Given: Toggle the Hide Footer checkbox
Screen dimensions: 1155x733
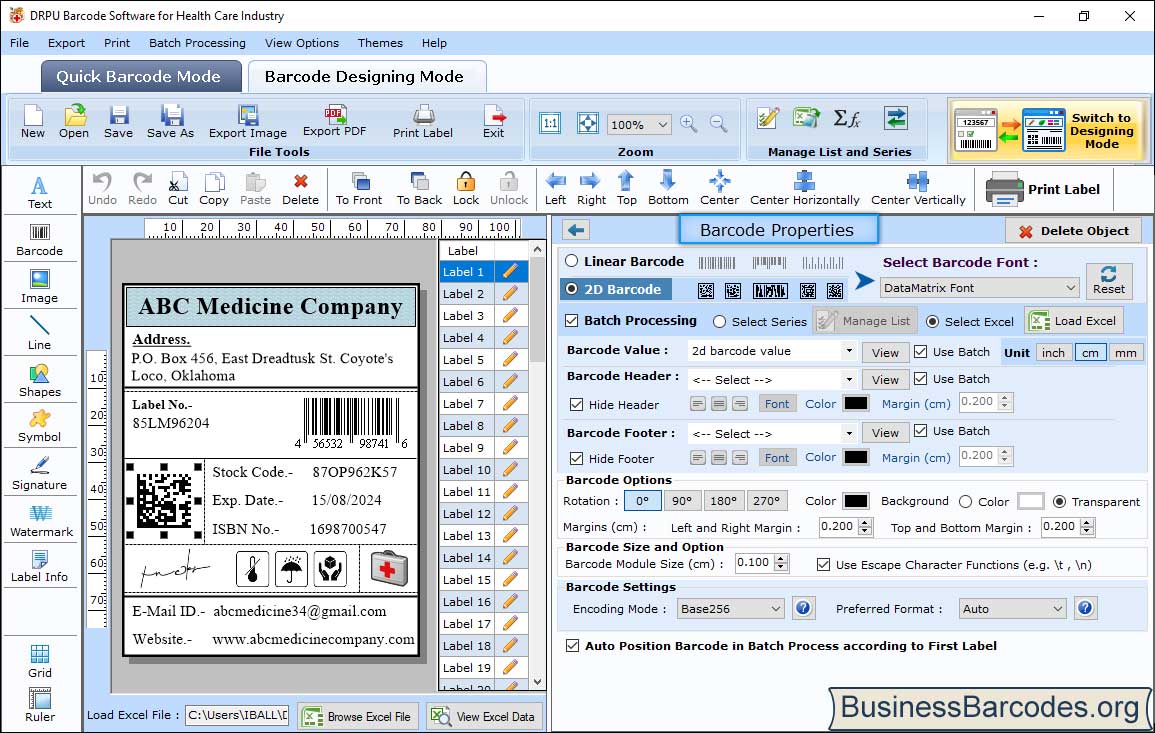Looking at the screenshot, I should click(577, 458).
